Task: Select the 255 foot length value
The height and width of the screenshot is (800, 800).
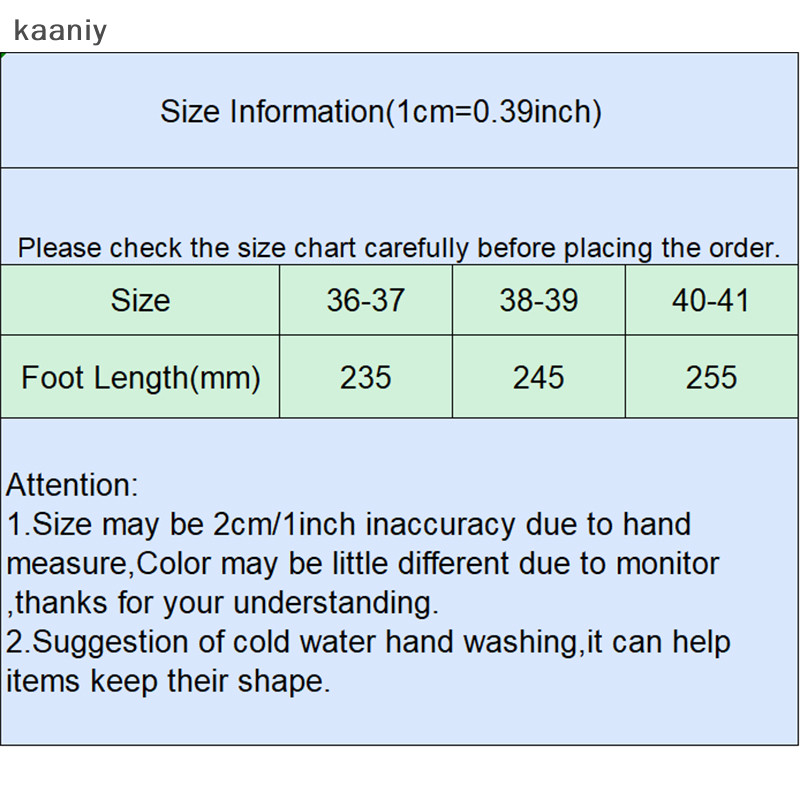Action: (x=712, y=377)
